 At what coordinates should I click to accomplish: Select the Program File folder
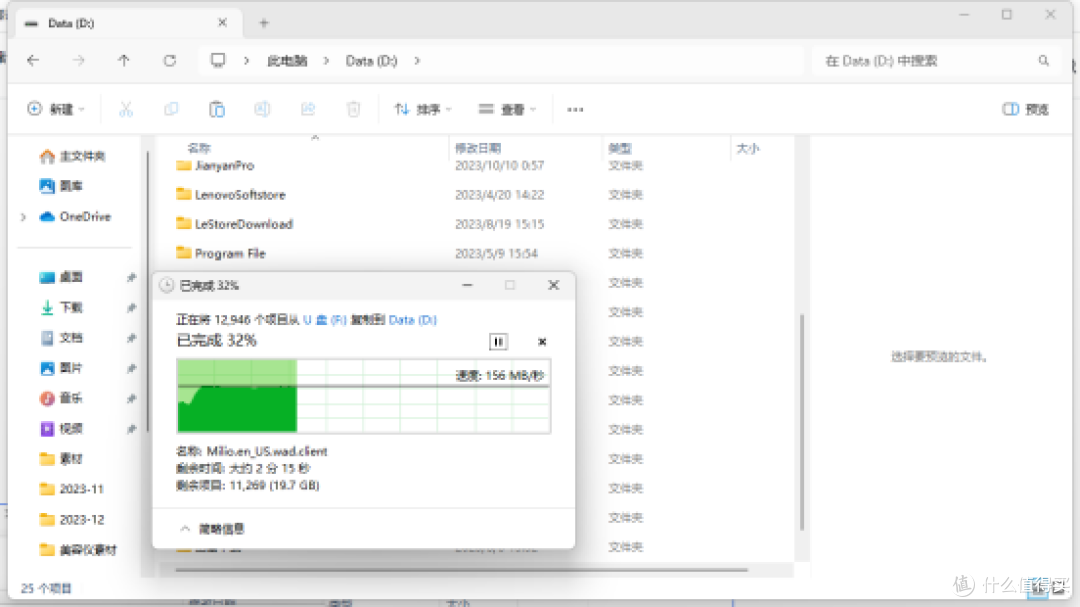click(220, 254)
